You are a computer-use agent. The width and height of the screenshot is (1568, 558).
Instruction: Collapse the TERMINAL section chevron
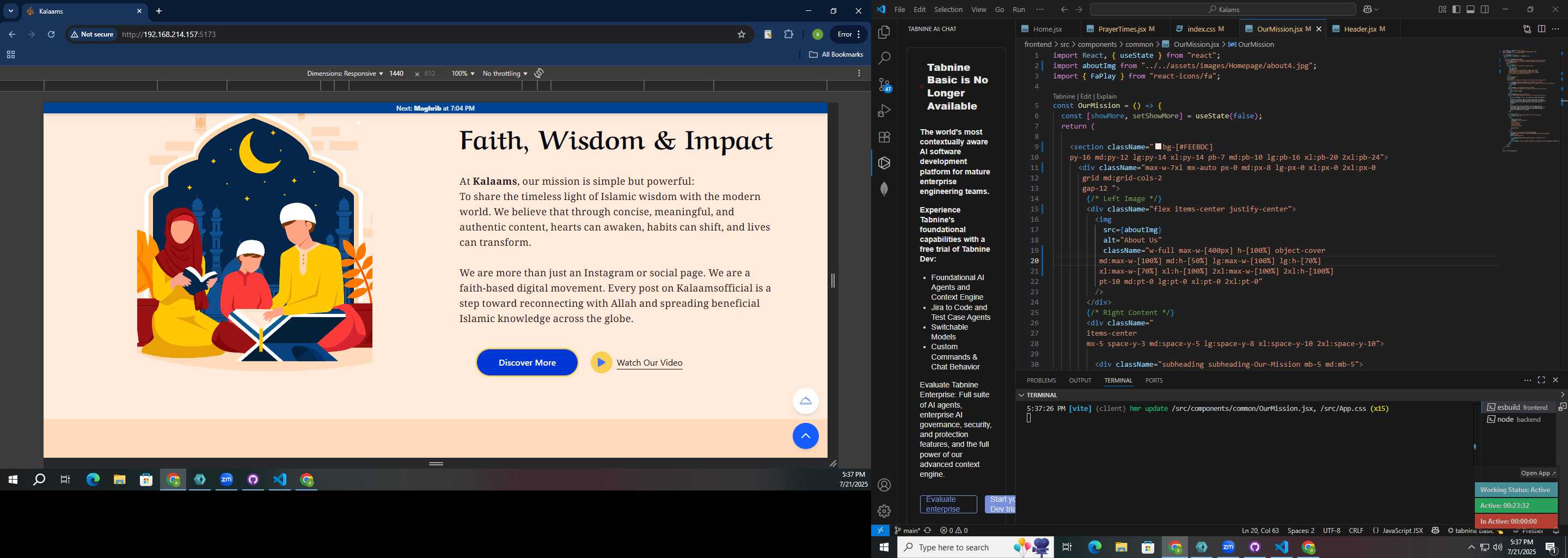[1021, 395]
